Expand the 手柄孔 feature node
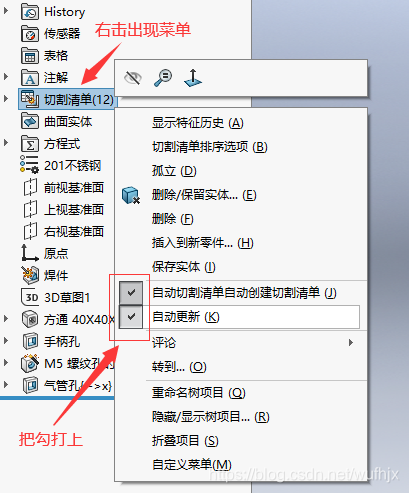 coord(6,341)
